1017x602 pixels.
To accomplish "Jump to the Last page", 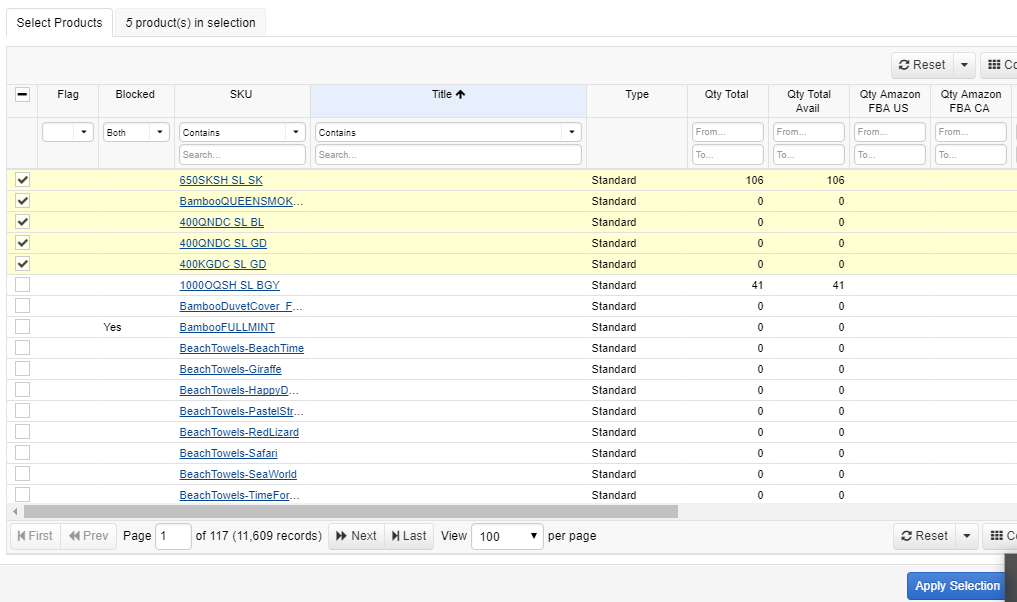I will (x=409, y=536).
